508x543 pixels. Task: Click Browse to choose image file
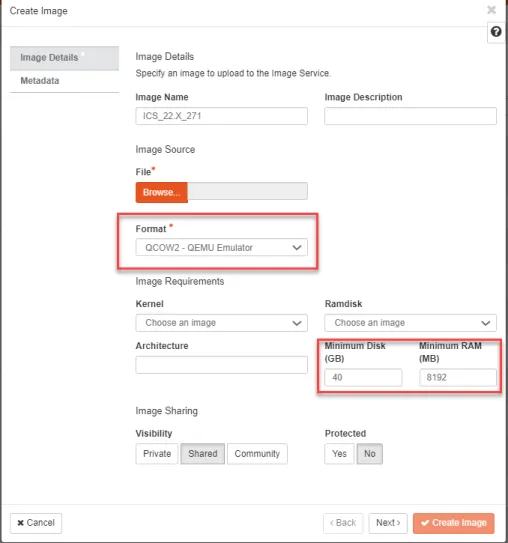[161, 192]
